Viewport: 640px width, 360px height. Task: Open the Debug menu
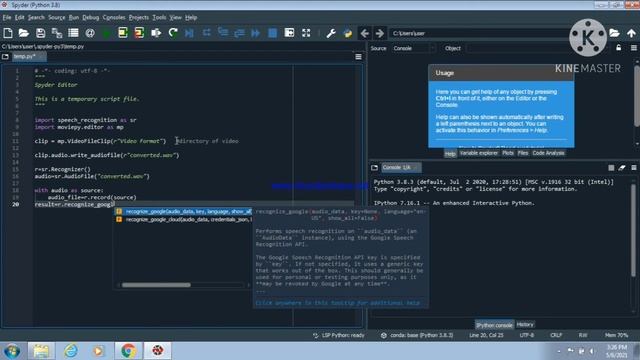point(91,18)
